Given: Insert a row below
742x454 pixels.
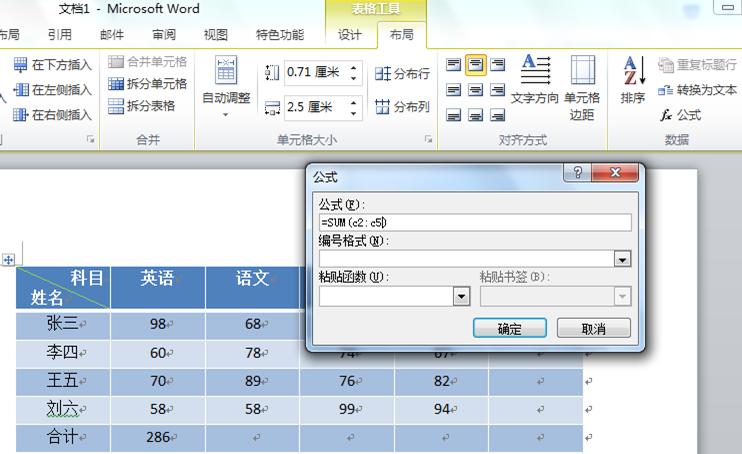Looking at the screenshot, I should [x=52, y=64].
